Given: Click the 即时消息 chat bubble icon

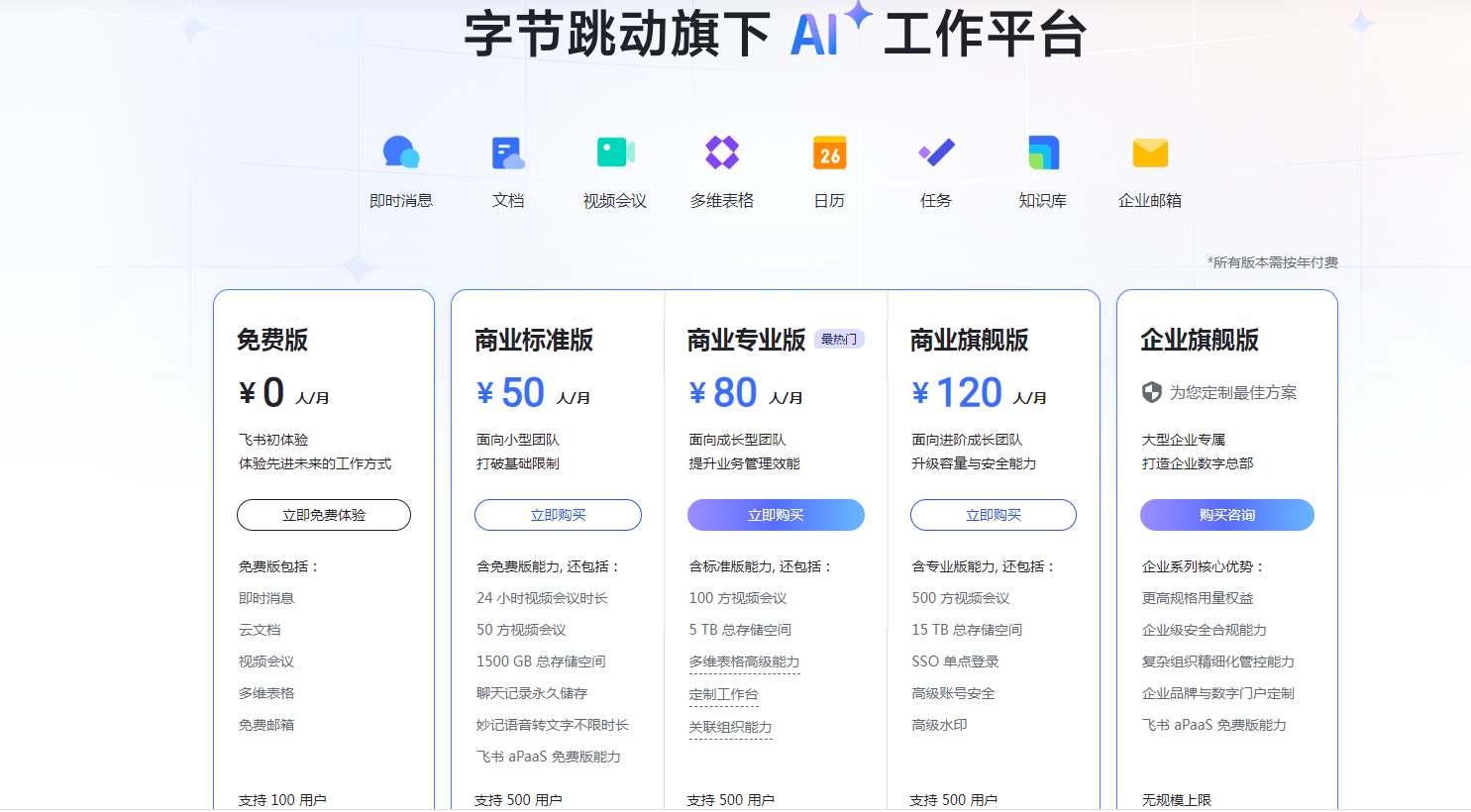Looking at the screenshot, I should pyautogui.click(x=401, y=152).
